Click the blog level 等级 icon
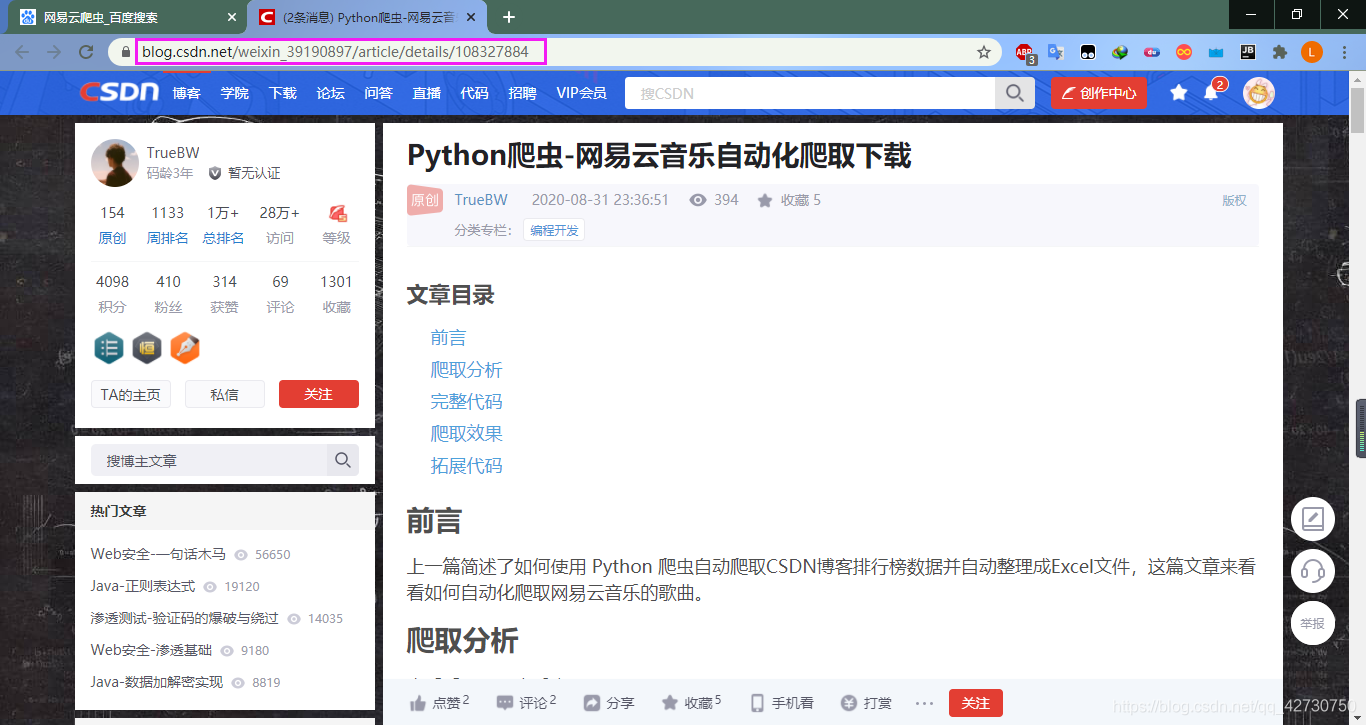The height and width of the screenshot is (725, 1366). point(337,213)
